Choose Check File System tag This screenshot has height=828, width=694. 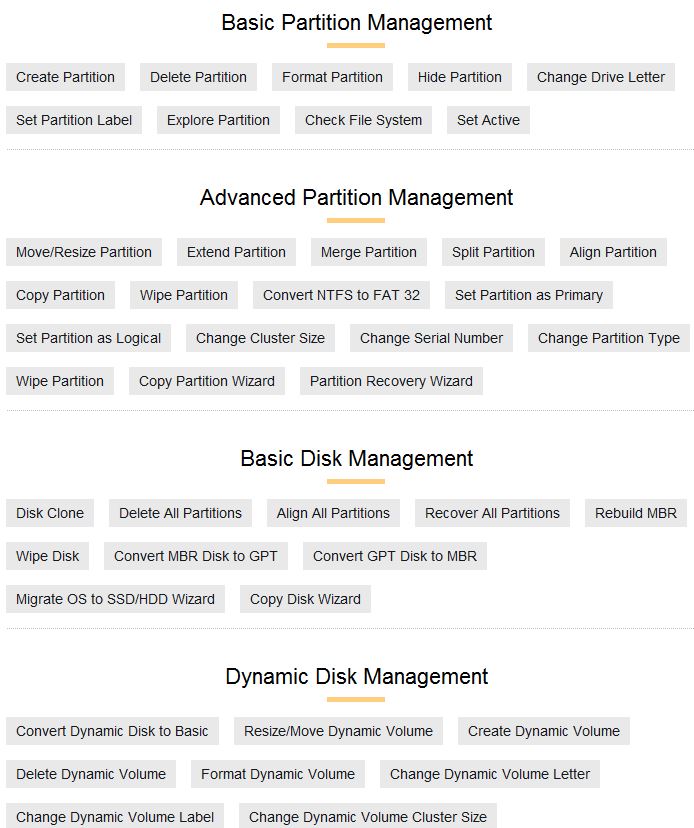[x=363, y=120]
